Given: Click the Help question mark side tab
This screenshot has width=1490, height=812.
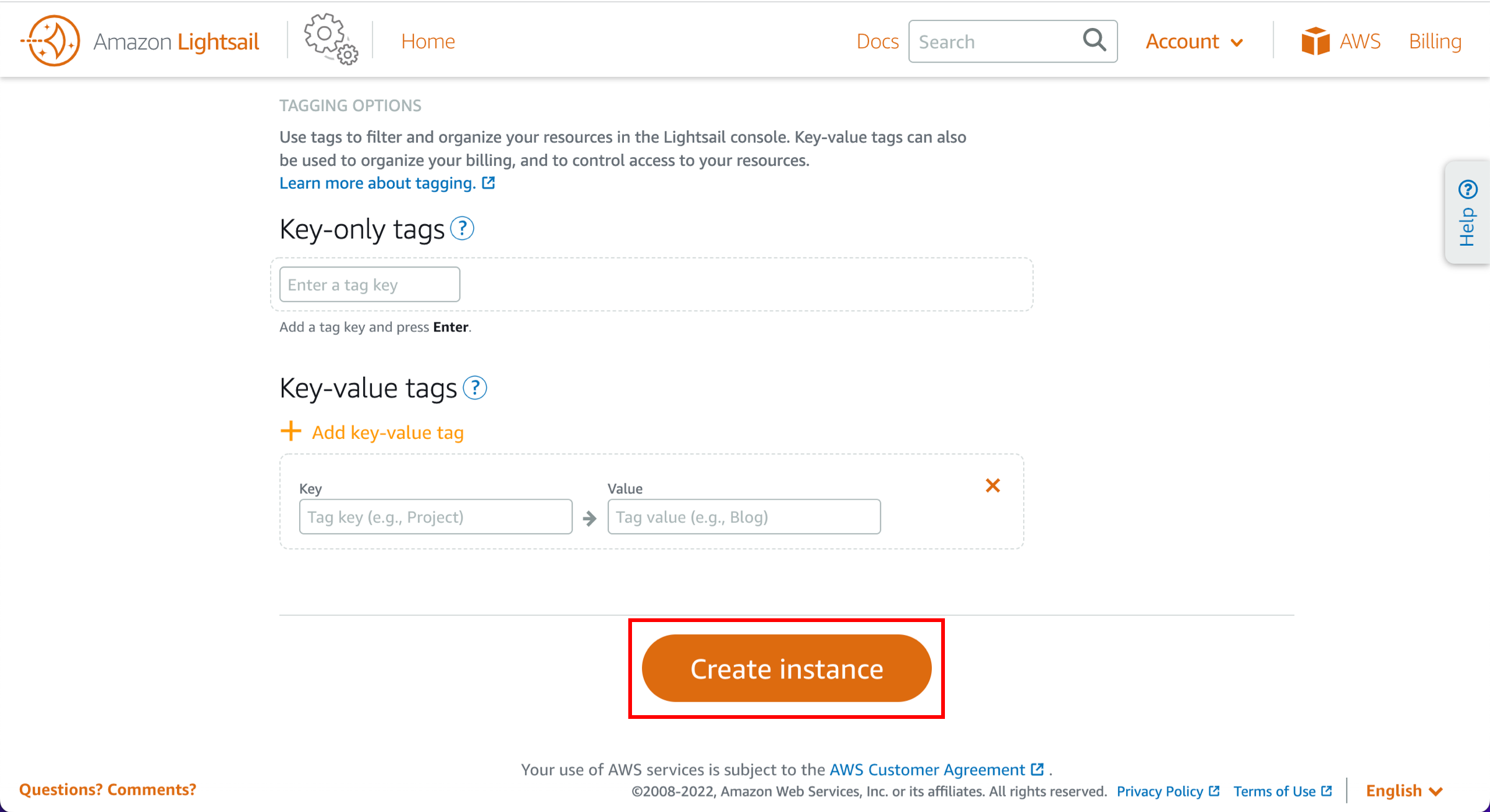Looking at the screenshot, I should click(x=1468, y=212).
